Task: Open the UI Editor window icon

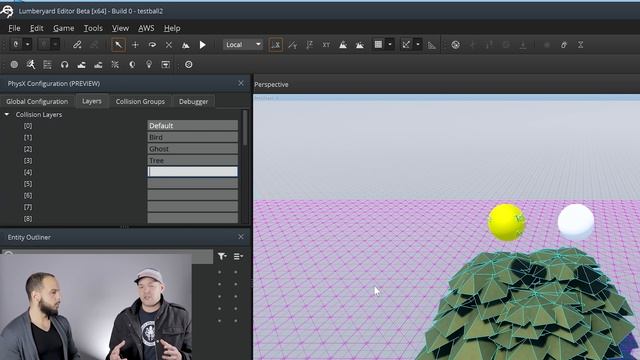Action: point(165,64)
